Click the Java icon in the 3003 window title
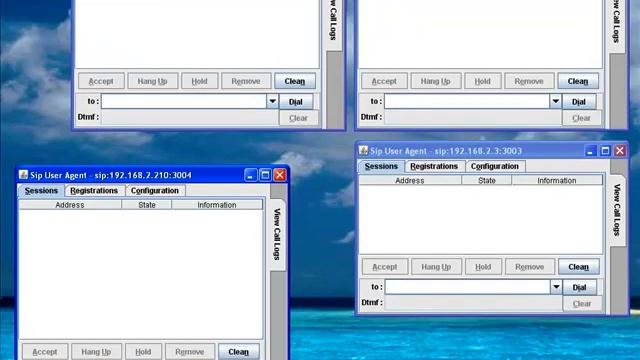This screenshot has width=640, height=360. point(363,151)
